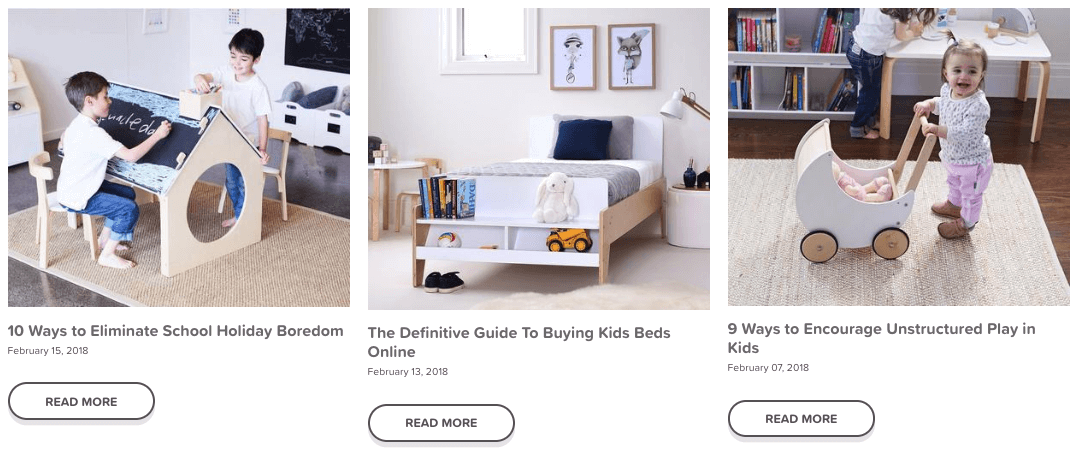The height and width of the screenshot is (452, 1077).
Task: Click READ MORE under School Holiday Boredom
Action: (x=81, y=402)
